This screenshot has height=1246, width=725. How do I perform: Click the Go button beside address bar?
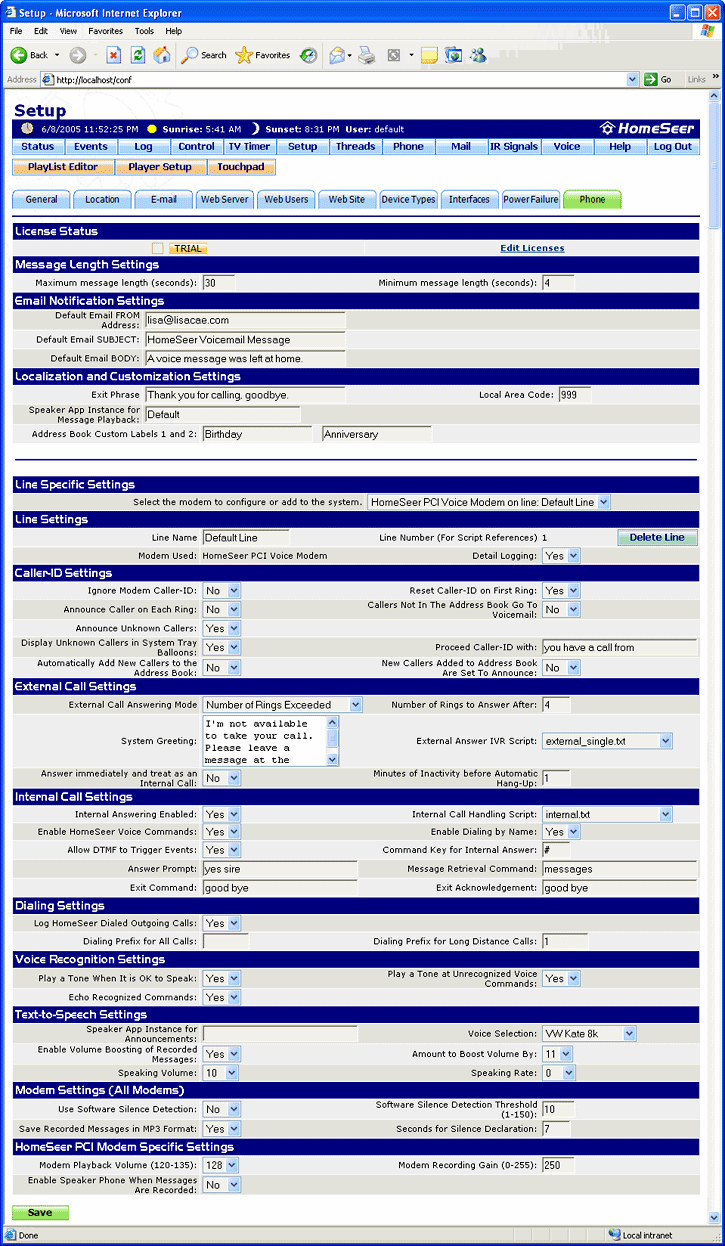[x=659, y=79]
